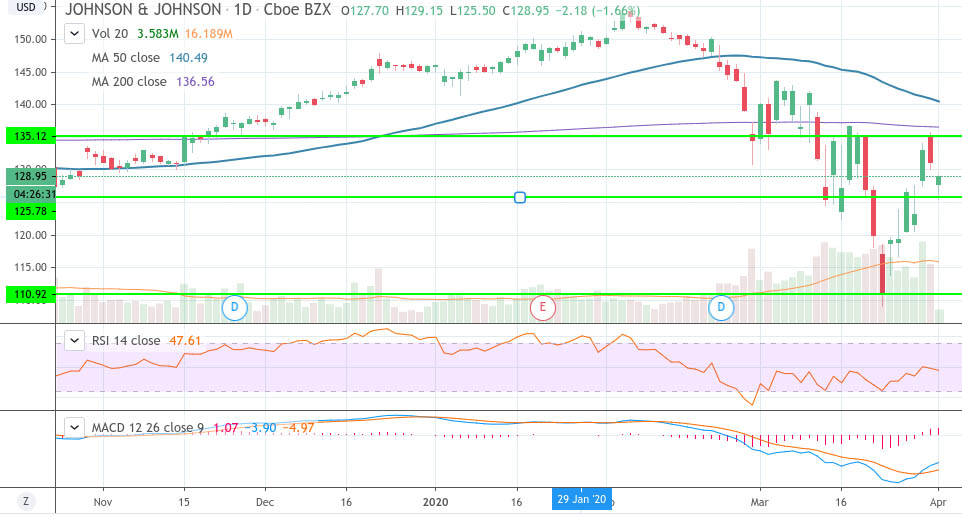Click the JOHNSON & JOHNSON symbol title

click(143, 10)
